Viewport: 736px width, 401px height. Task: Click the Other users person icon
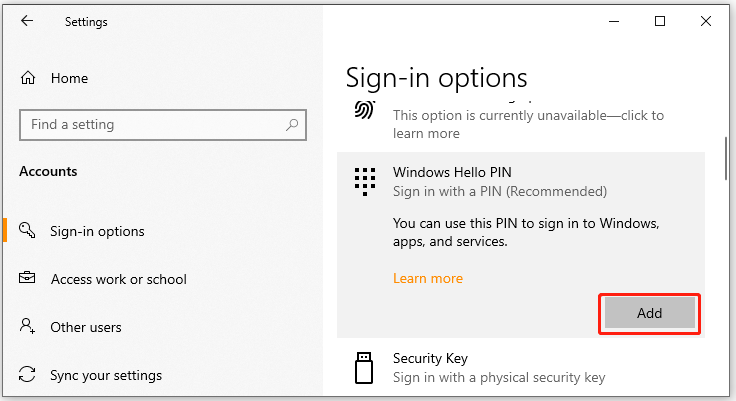tap(27, 327)
